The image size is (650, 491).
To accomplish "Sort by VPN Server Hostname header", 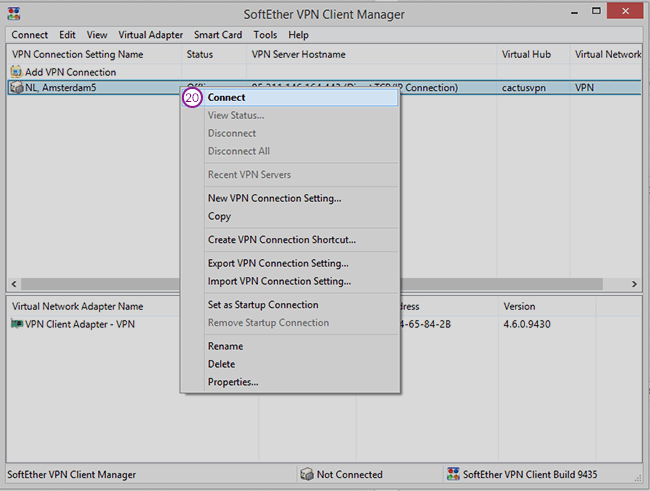I will point(371,54).
